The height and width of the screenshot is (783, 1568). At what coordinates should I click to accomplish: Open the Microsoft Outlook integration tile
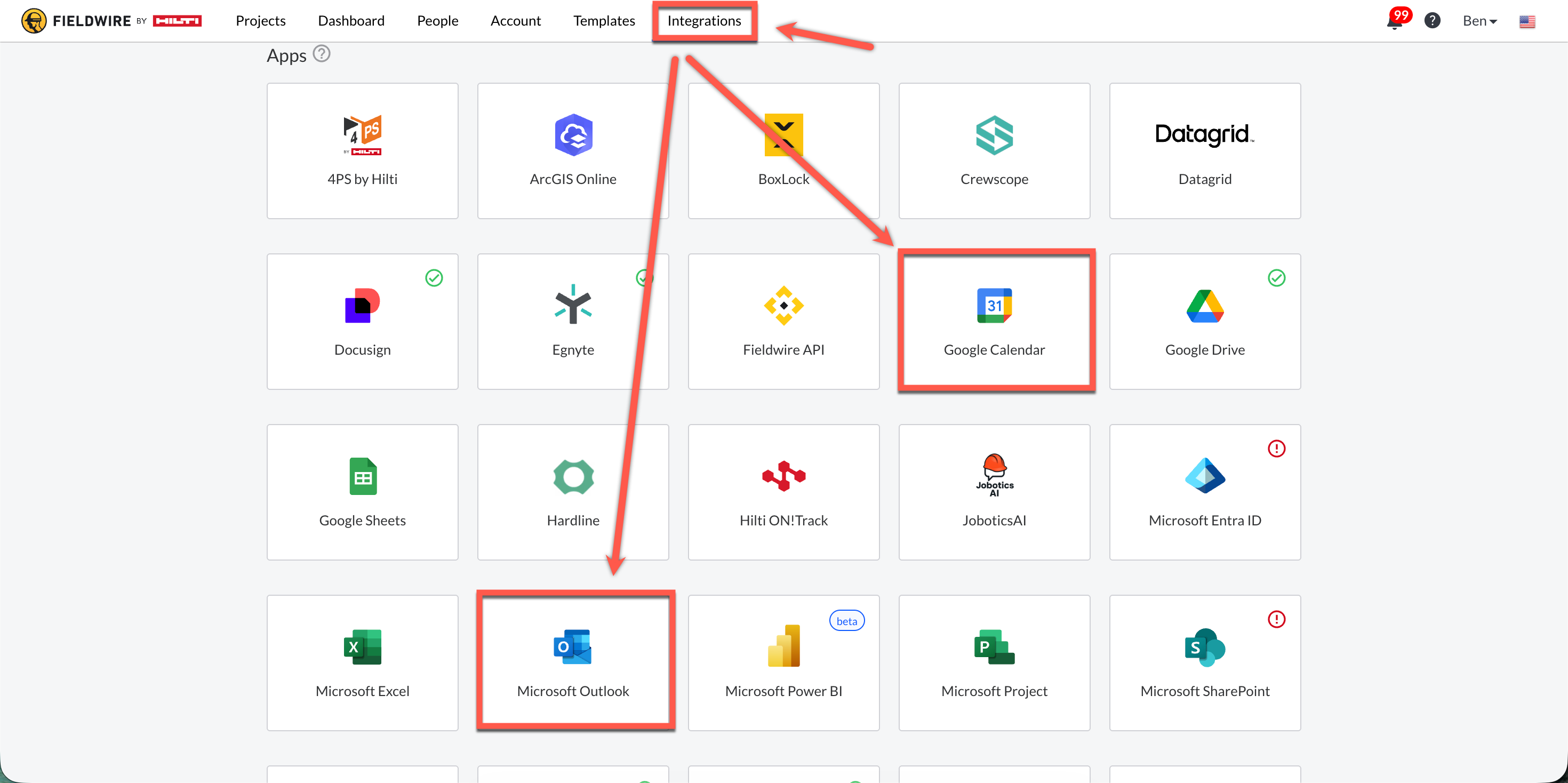click(x=573, y=662)
